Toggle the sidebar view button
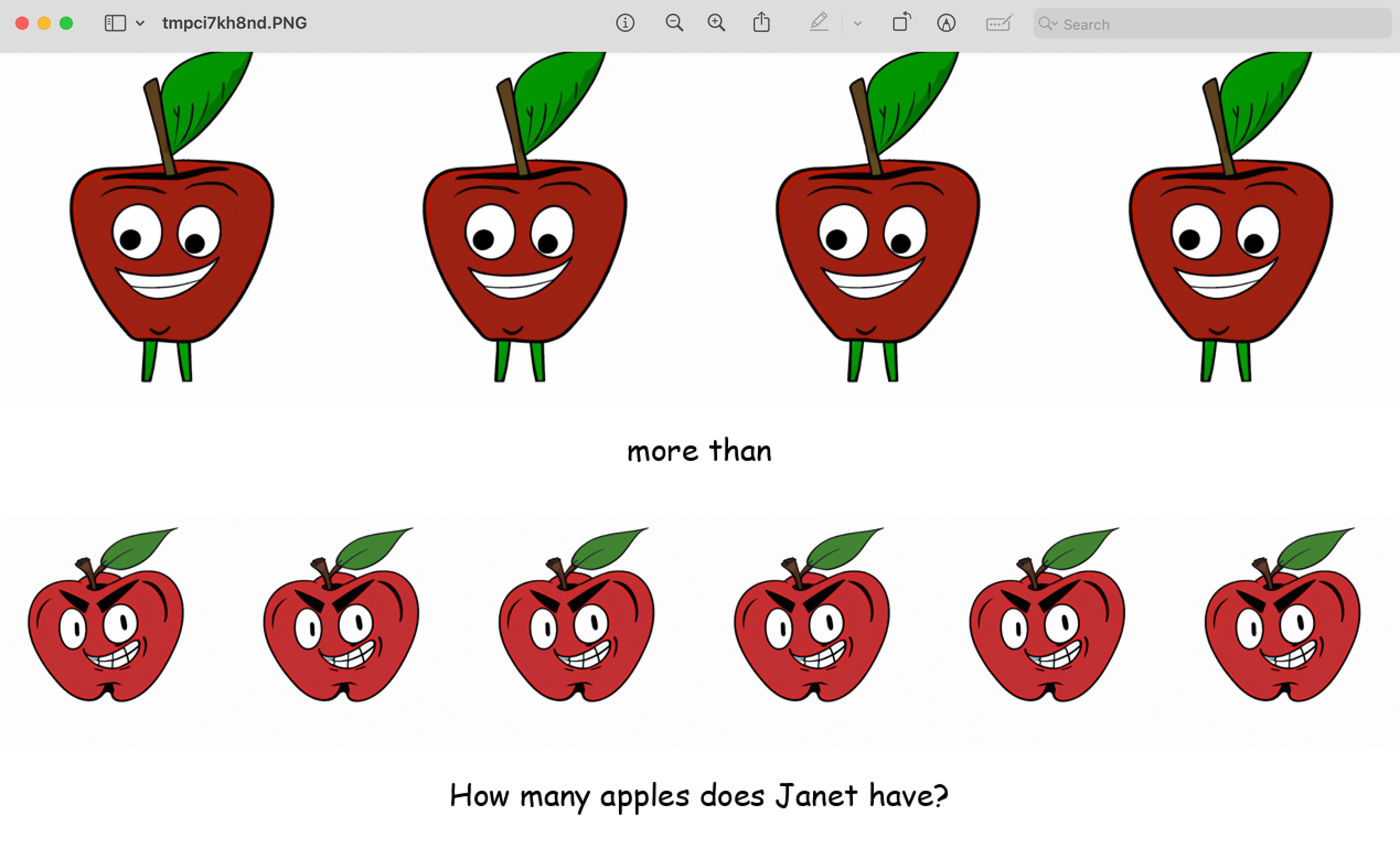Viewport: 1400px width, 848px height. [x=115, y=23]
